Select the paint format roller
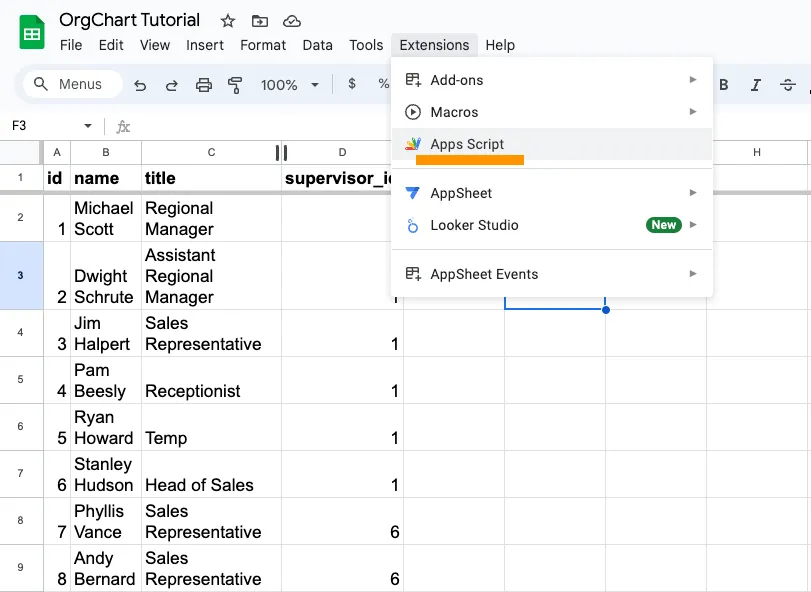The width and height of the screenshot is (811, 592). point(236,85)
